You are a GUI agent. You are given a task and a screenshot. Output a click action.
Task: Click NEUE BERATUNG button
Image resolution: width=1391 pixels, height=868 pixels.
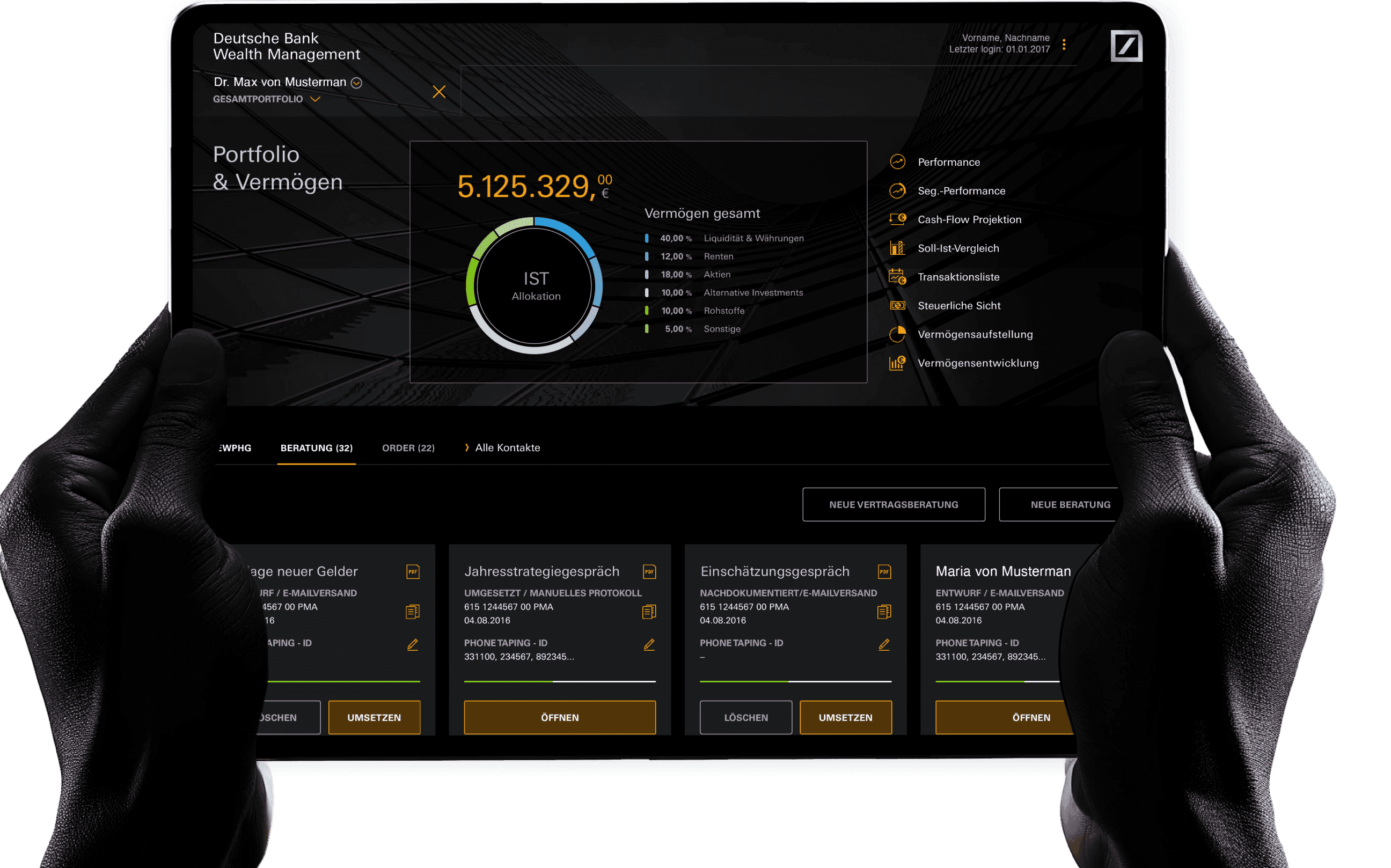click(1058, 505)
